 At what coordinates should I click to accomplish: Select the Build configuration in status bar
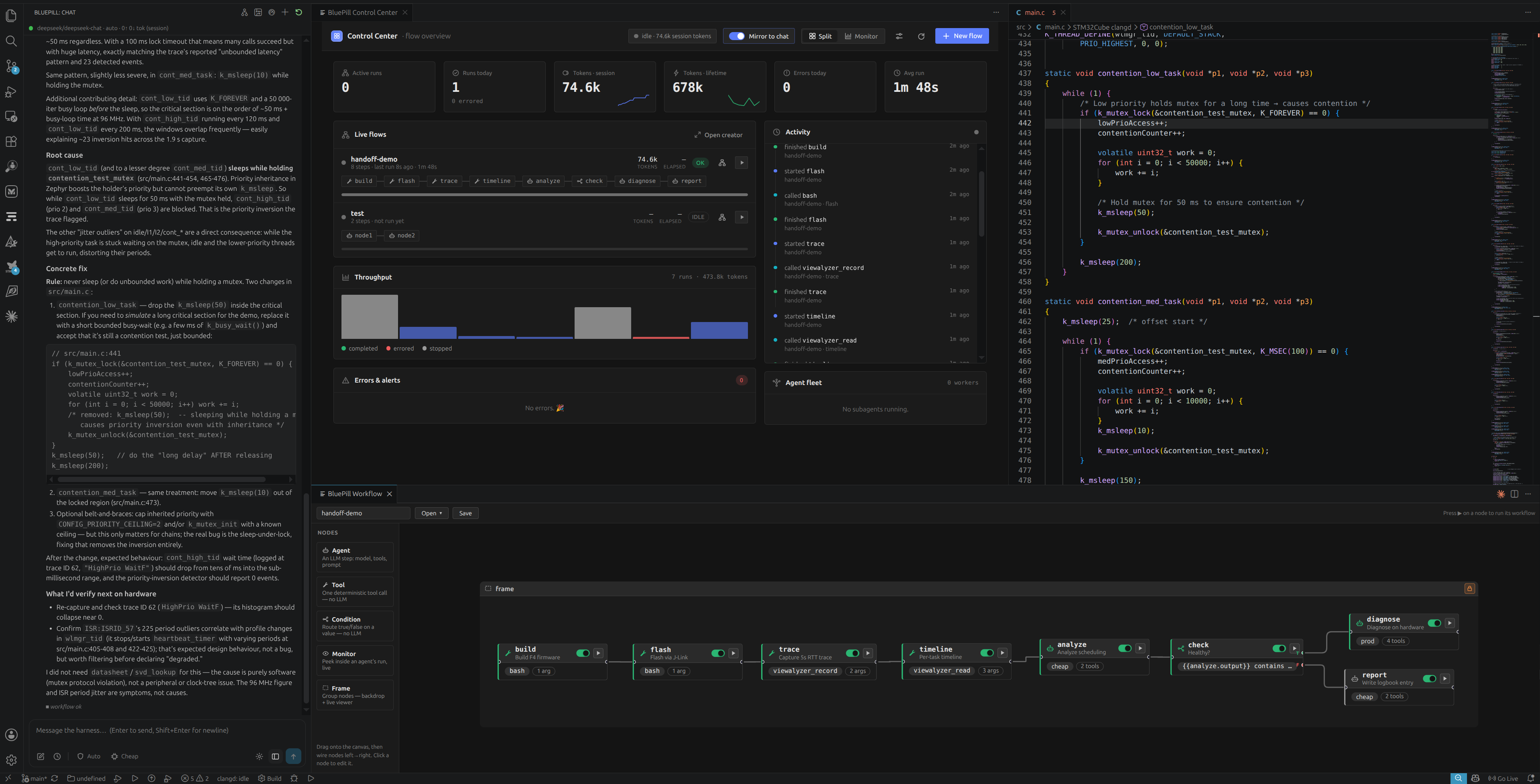pyautogui.click(x=270, y=778)
